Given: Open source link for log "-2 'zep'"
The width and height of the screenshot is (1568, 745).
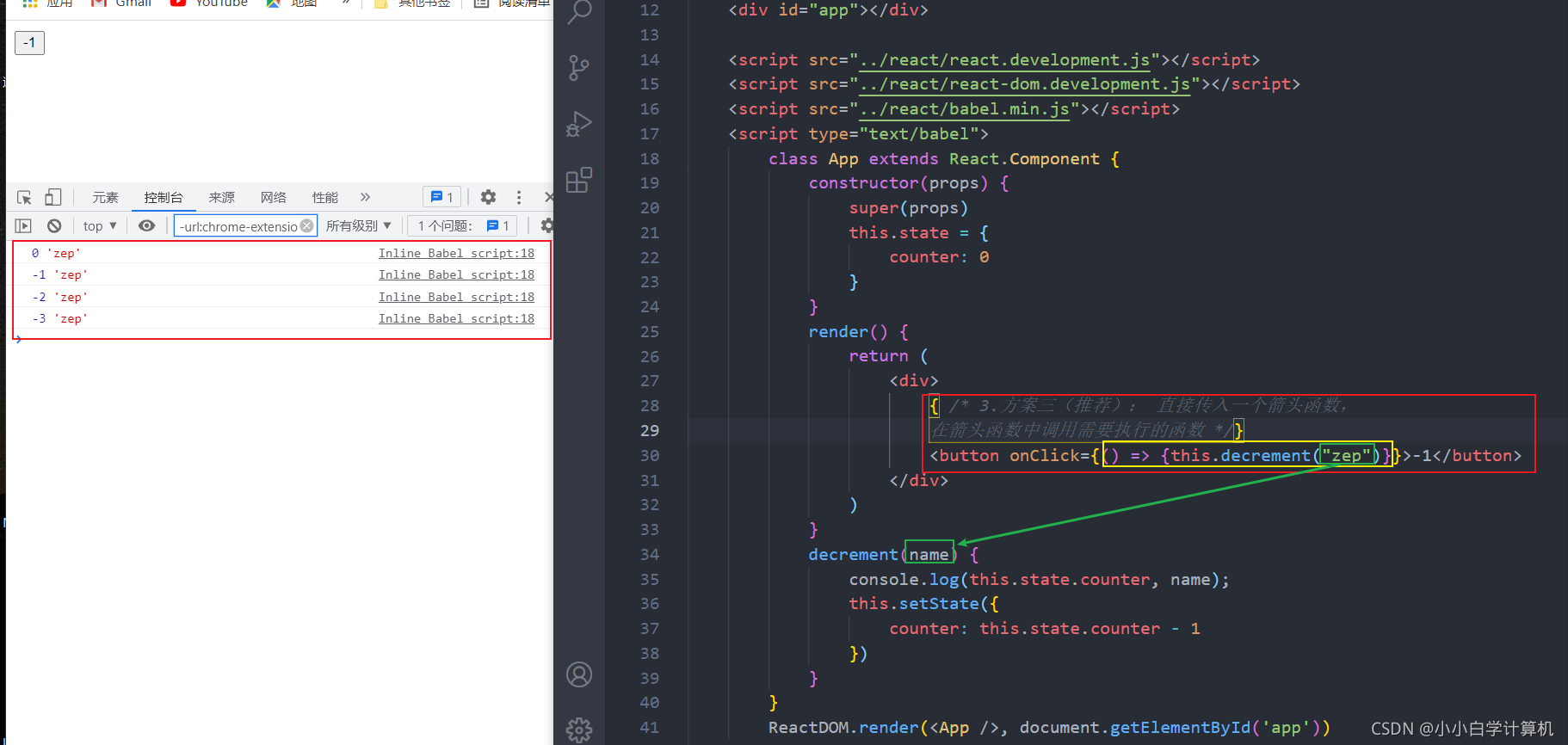Looking at the screenshot, I should (x=456, y=297).
